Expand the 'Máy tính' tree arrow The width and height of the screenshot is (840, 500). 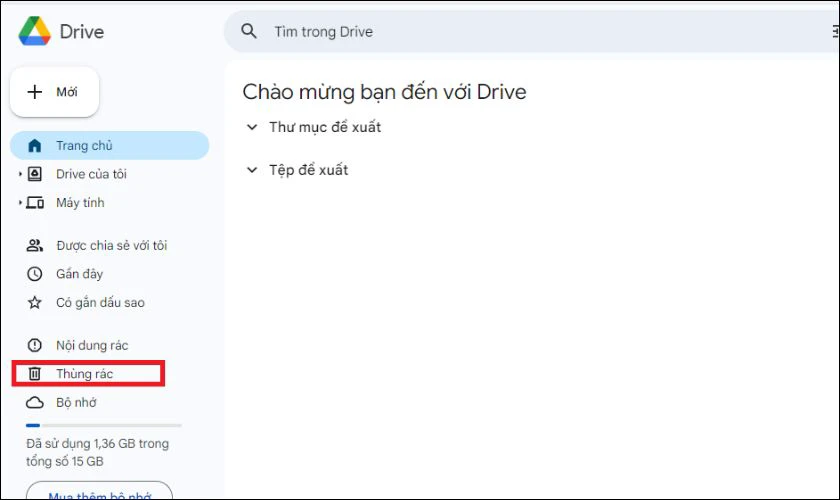pyautogui.click(x=20, y=203)
